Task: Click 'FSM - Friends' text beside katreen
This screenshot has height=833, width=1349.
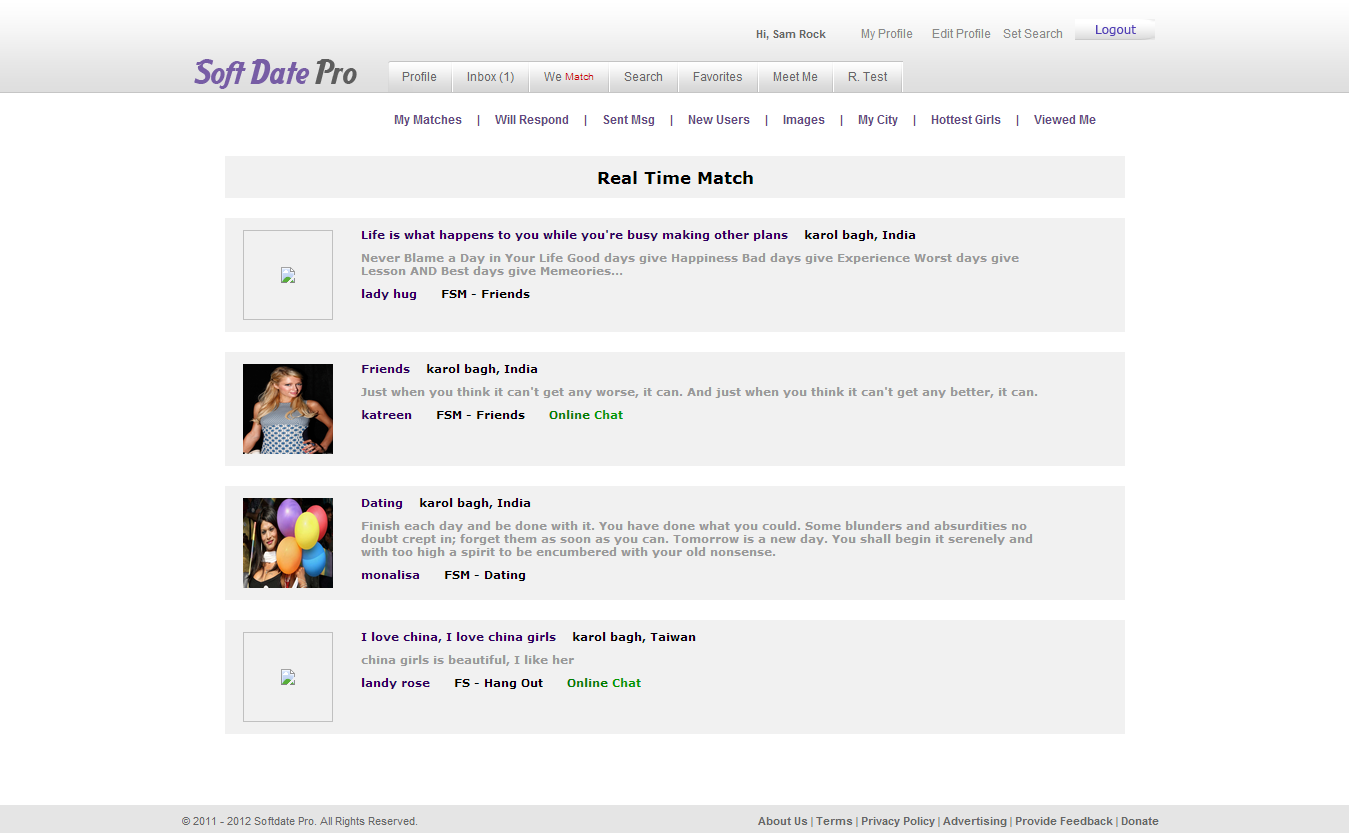Action: (x=481, y=415)
